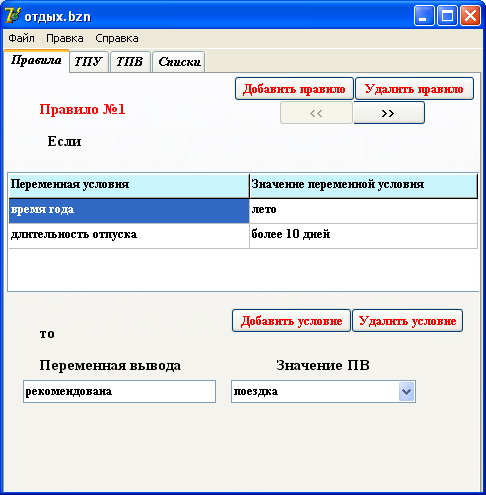Click the application icon in title bar
This screenshot has width=486, height=495.
12,16
